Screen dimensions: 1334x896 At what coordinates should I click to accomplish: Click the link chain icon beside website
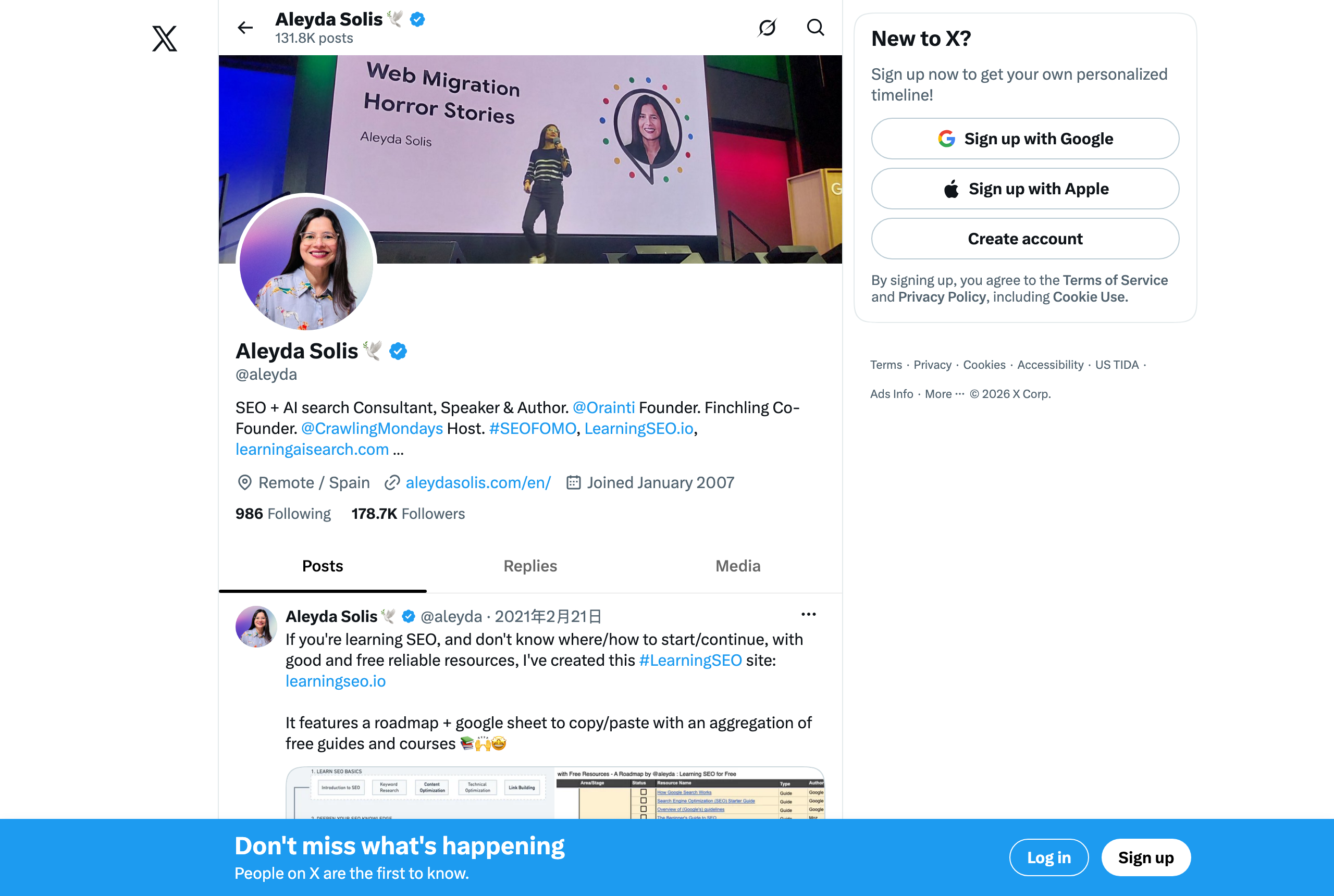tap(392, 483)
